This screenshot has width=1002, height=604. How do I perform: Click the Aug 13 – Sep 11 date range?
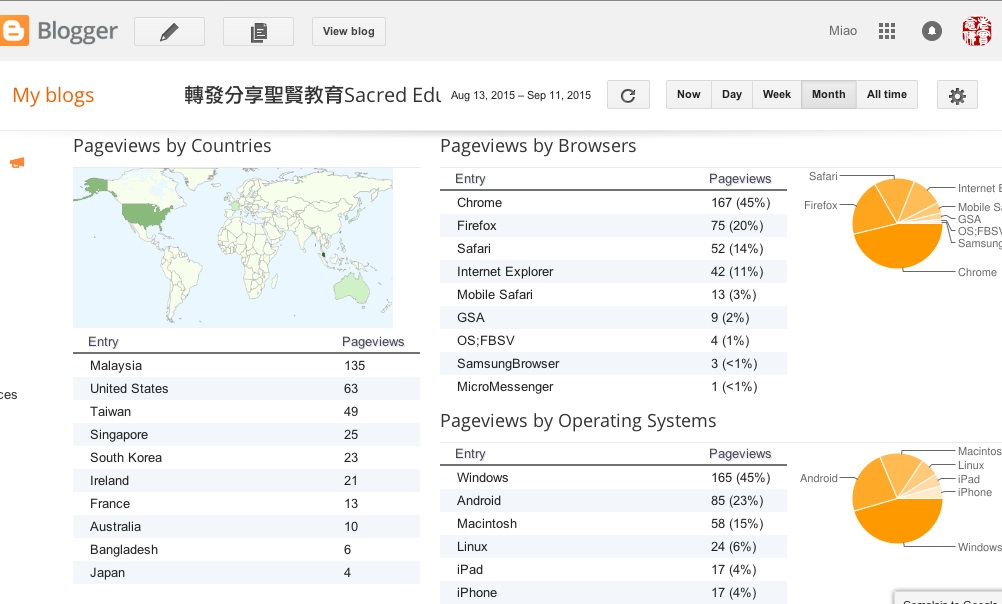tap(521, 95)
